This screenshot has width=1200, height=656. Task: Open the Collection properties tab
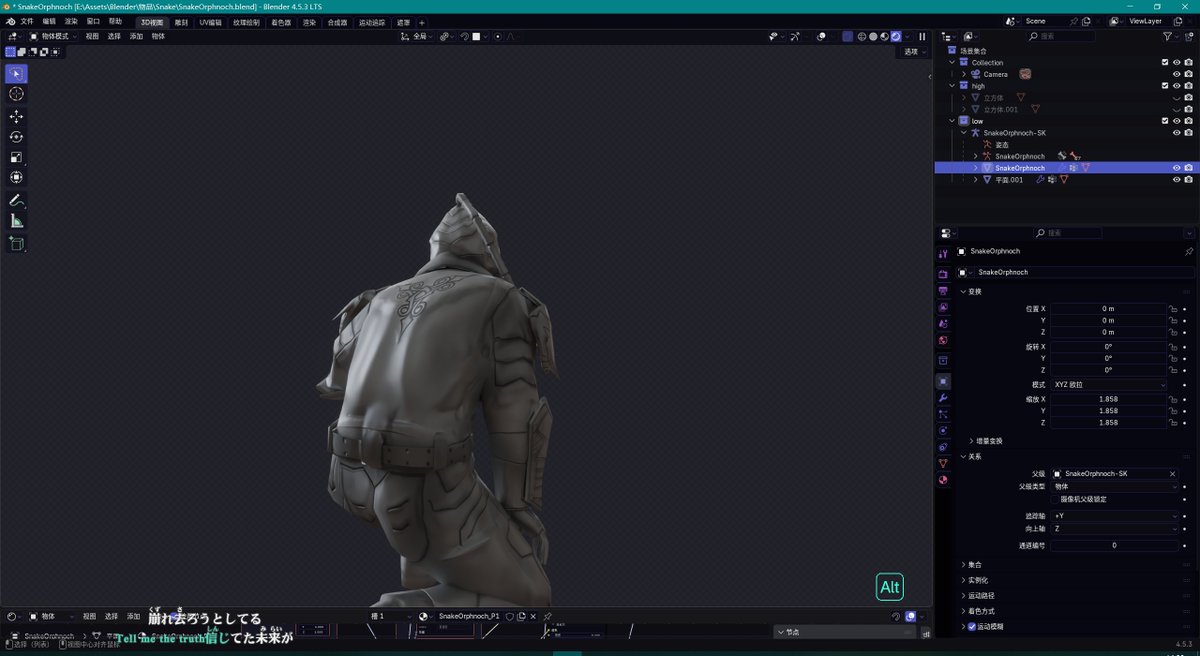943,360
